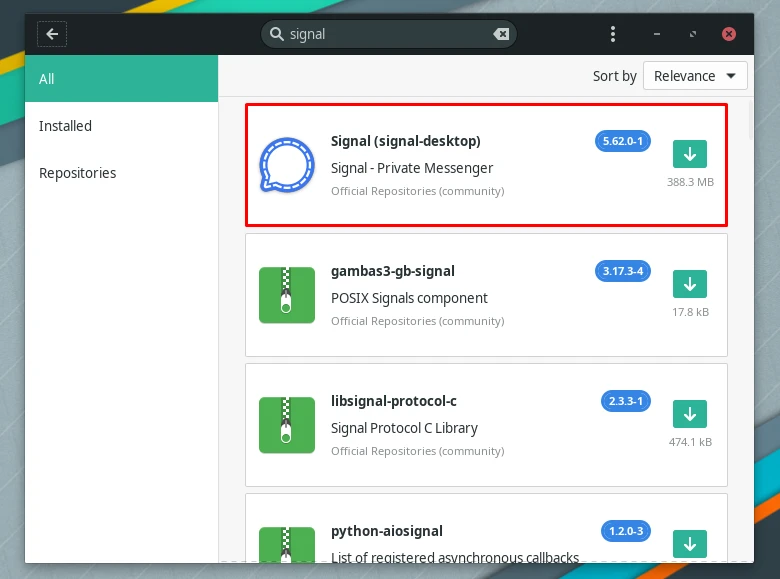
Task: Open the python-aiosignal title
Action: 387,531
